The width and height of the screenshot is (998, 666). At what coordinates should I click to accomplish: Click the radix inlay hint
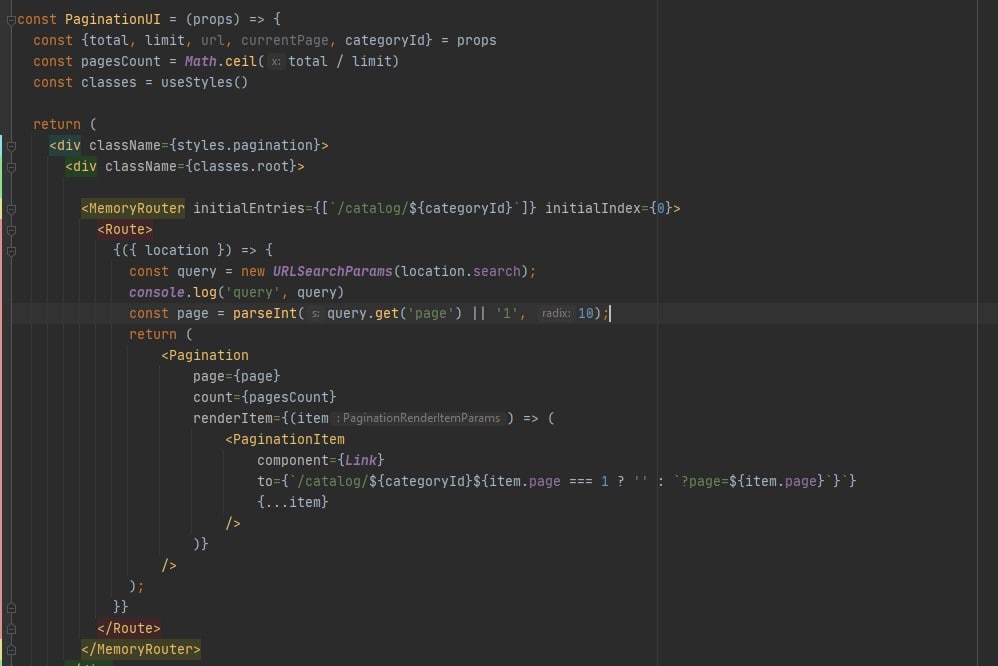click(x=556, y=313)
